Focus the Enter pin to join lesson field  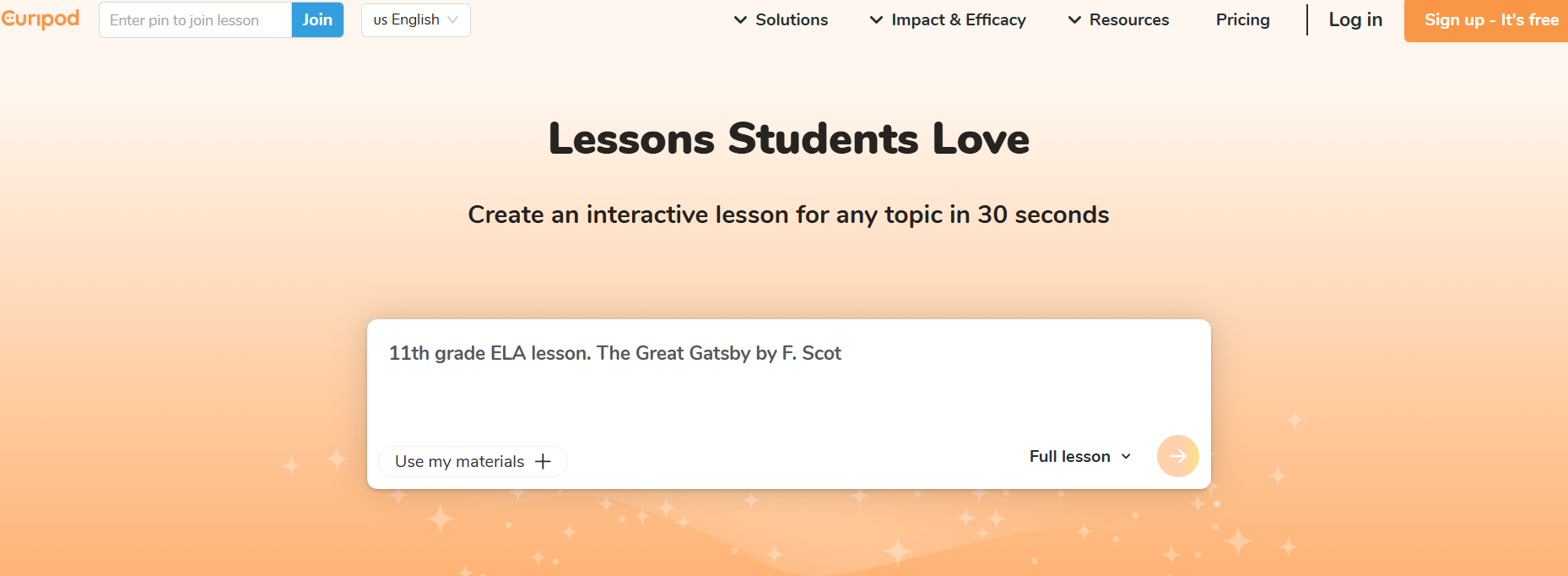(x=195, y=20)
